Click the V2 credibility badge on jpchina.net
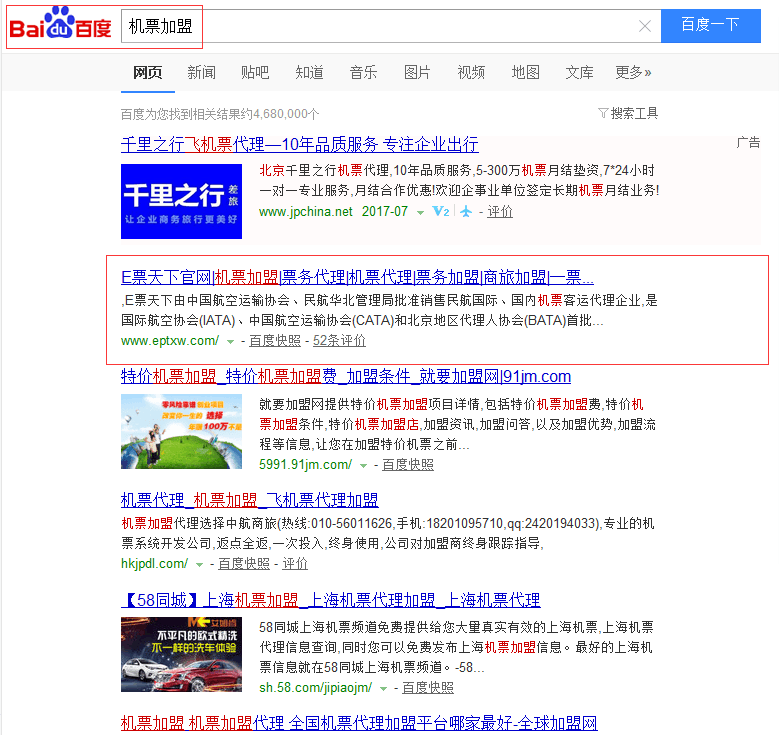The image size is (779, 735). pyautogui.click(x=440, y=212)
